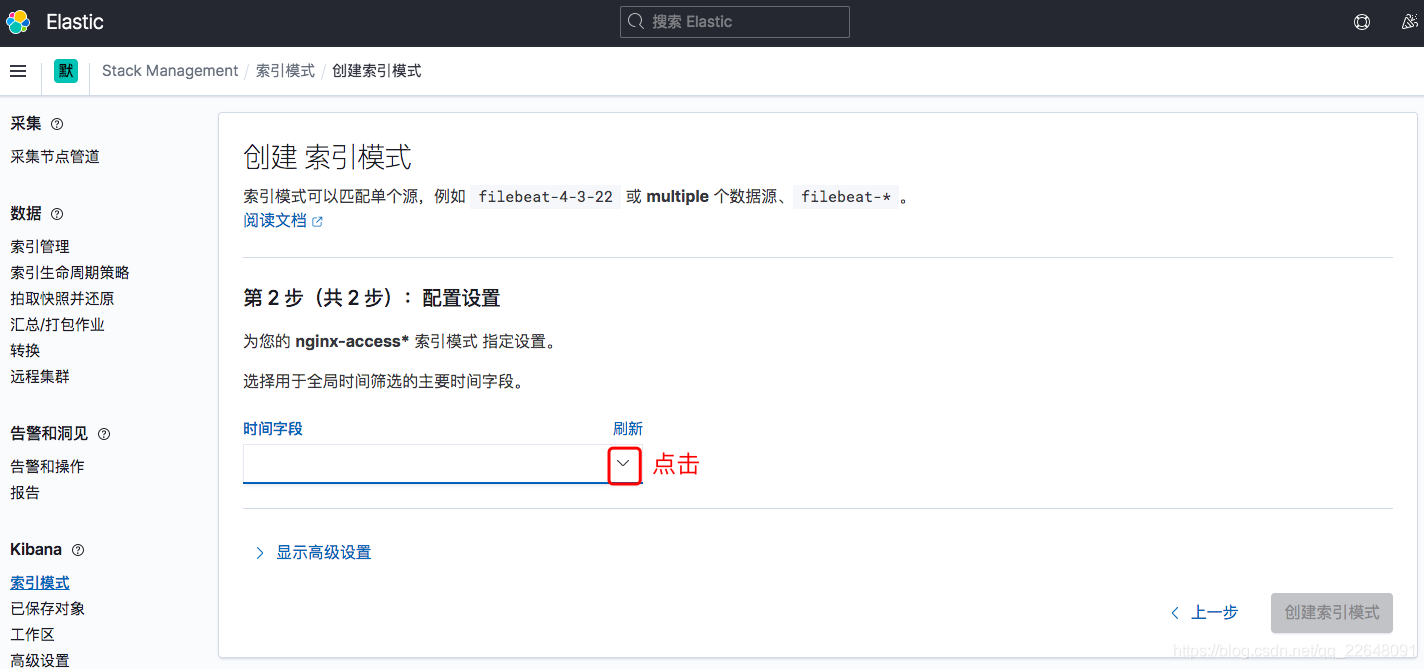Image resolution: width=1424 pixels, height=669 pixels.
Task: Click the help icon next to 采集
Action: tap(57, 123)
